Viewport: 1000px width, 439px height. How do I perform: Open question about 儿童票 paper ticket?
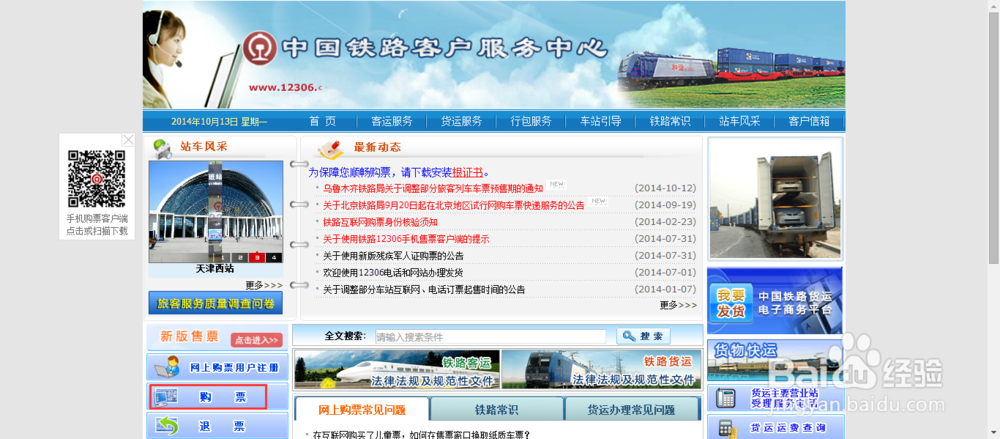tap(422, 435)
